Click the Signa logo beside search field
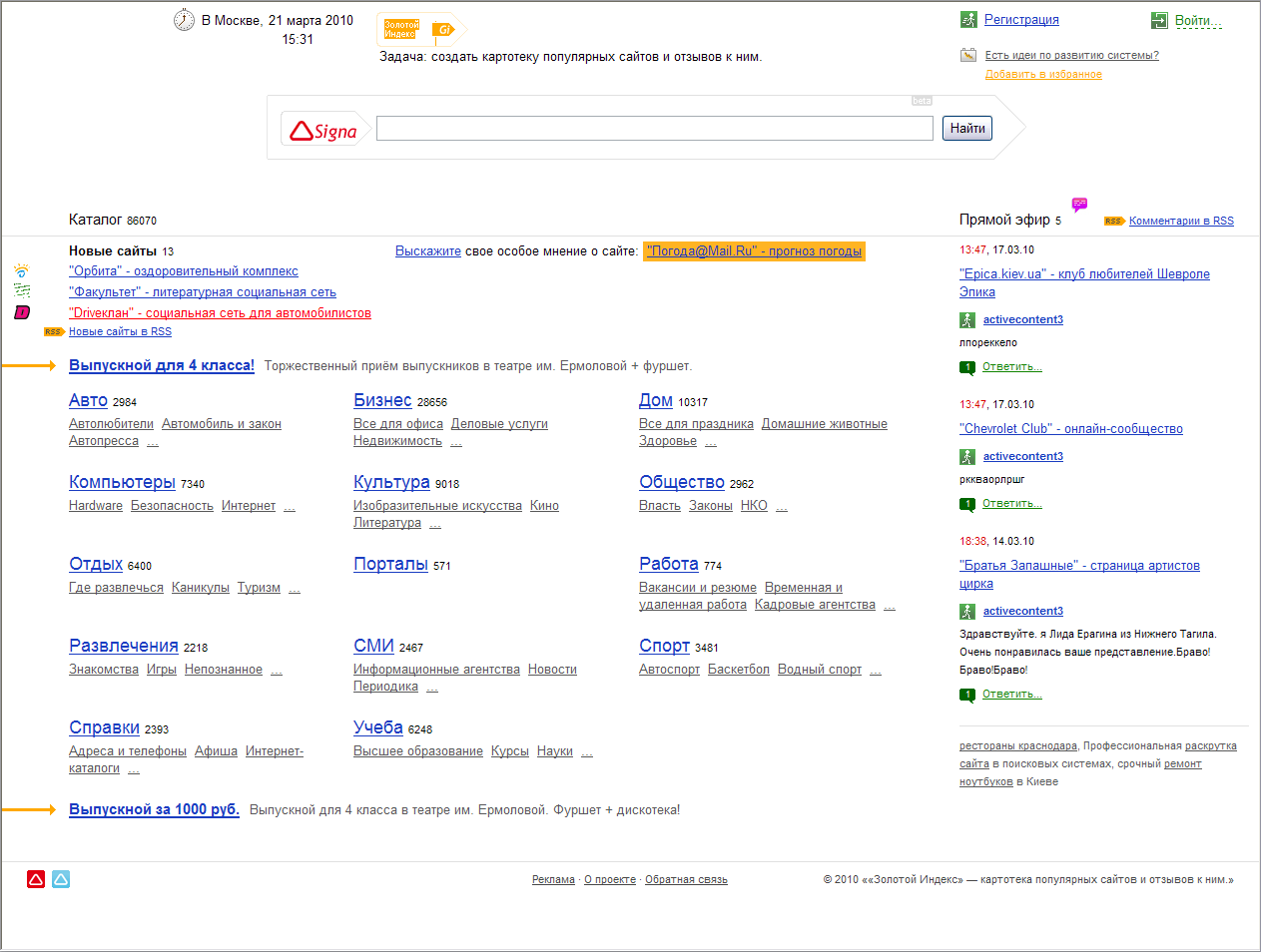 pos(323,130)
